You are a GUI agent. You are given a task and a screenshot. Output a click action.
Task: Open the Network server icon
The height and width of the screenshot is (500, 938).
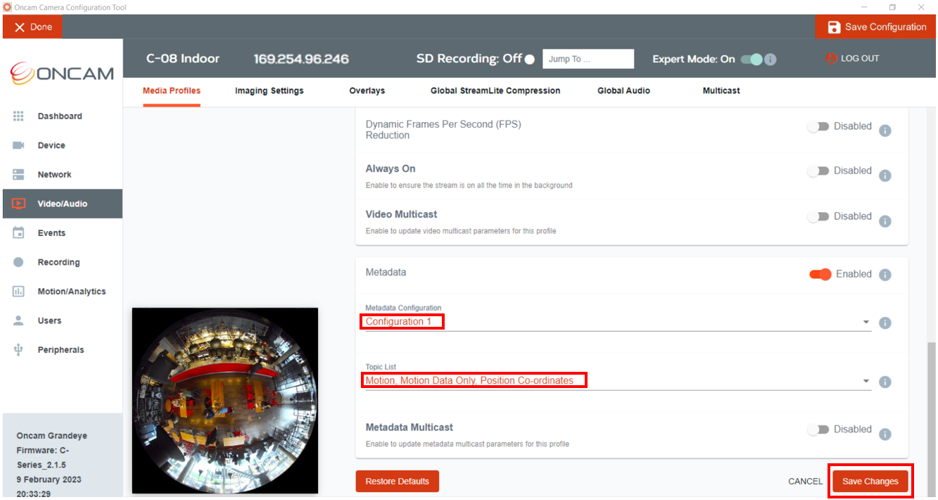point(19,175)
